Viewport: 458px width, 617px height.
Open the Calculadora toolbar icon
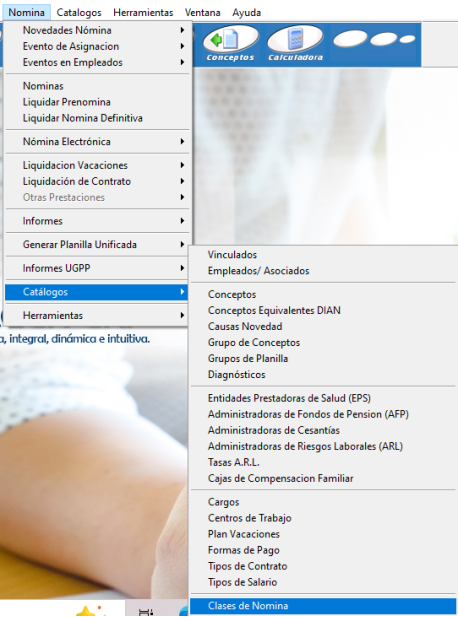coord(295,44)
